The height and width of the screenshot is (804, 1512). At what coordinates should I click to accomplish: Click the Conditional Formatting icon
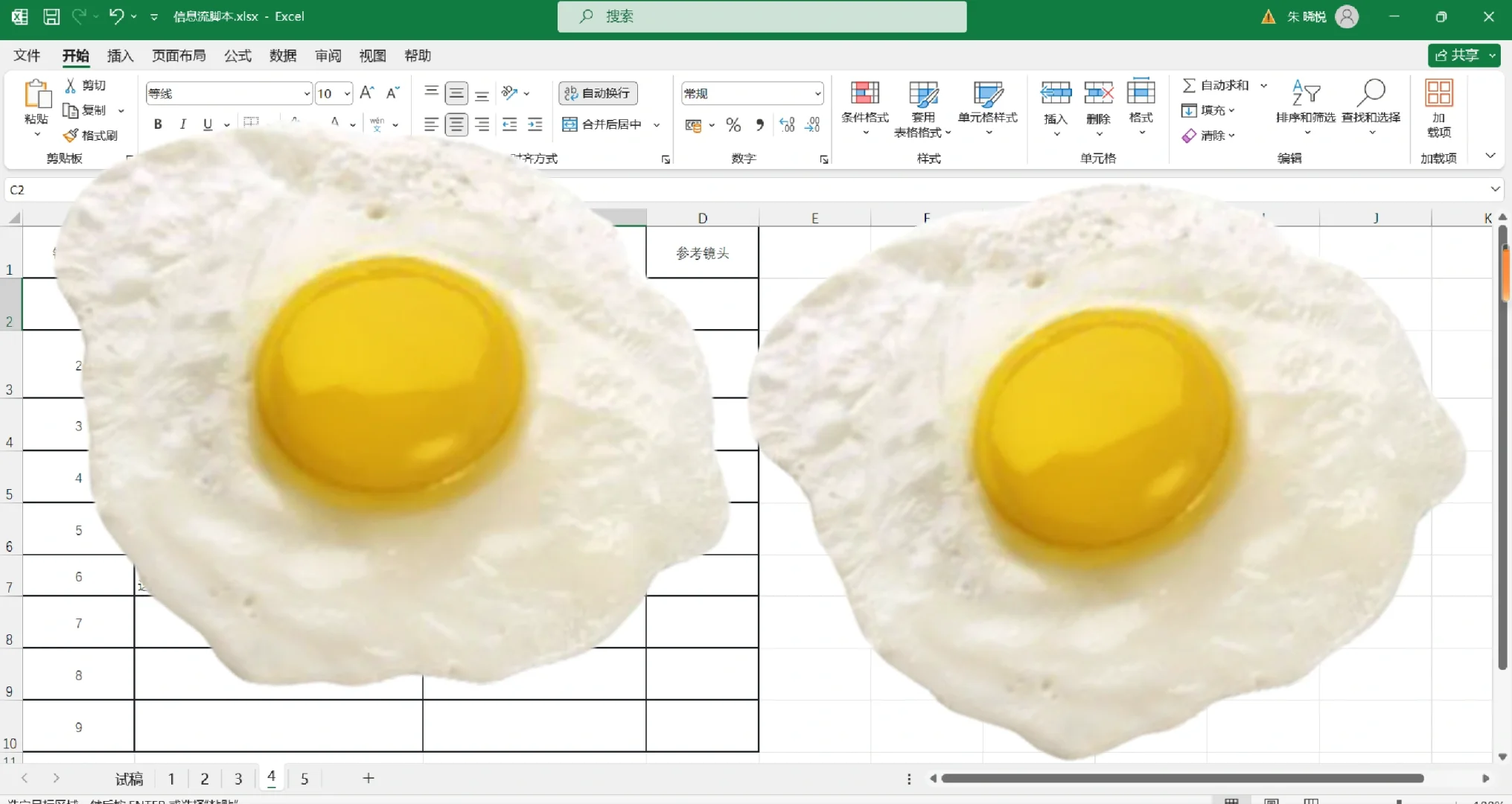pyautogui.click(x=864, y=94)
